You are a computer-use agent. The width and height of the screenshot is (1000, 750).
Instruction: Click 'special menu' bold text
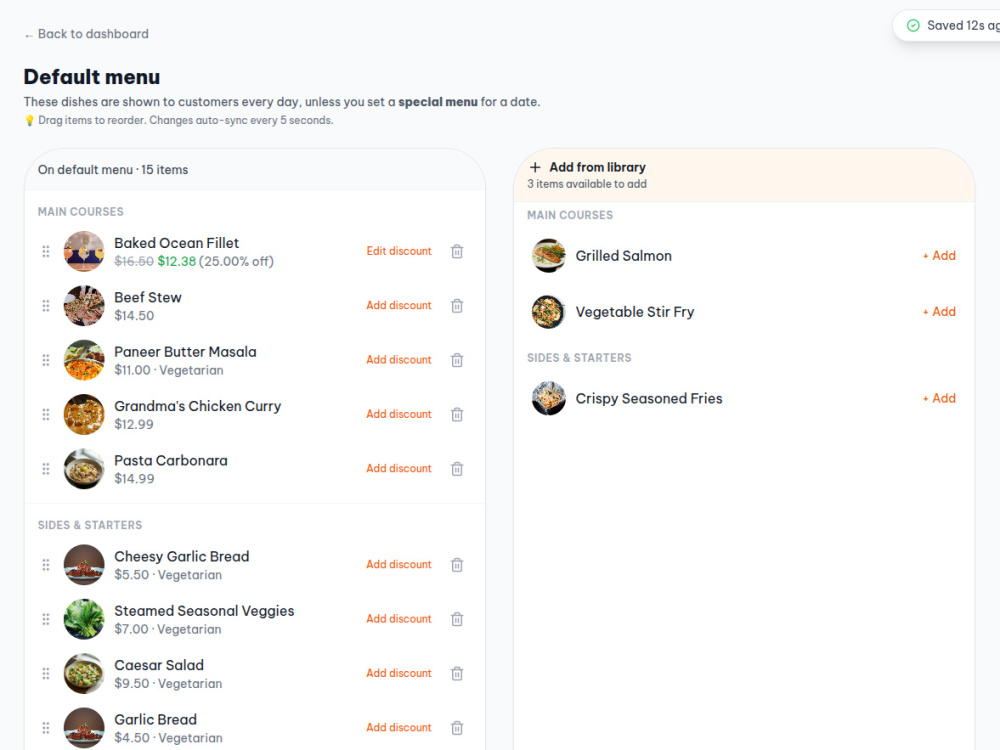438,102
